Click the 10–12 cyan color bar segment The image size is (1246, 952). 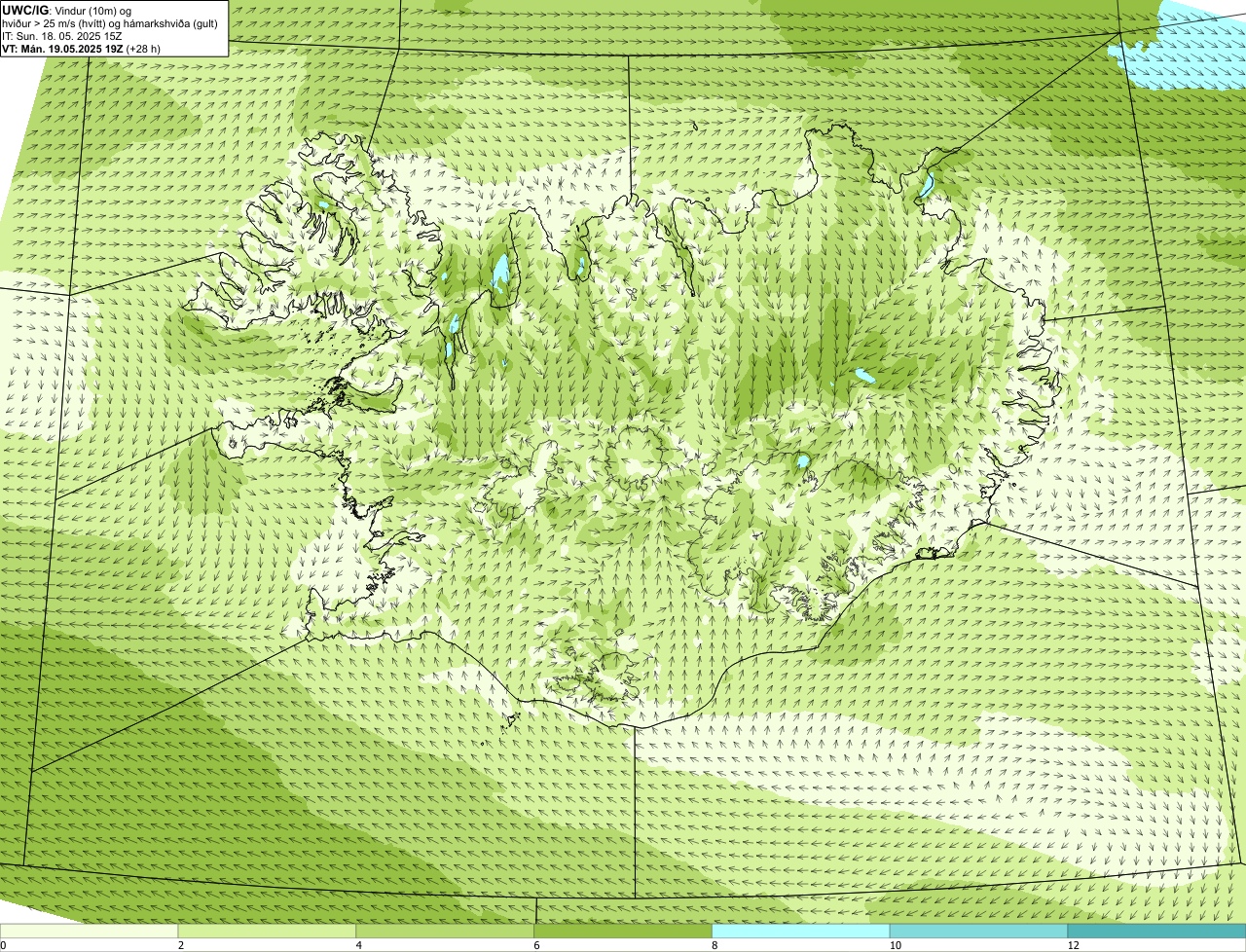[979, 932]
